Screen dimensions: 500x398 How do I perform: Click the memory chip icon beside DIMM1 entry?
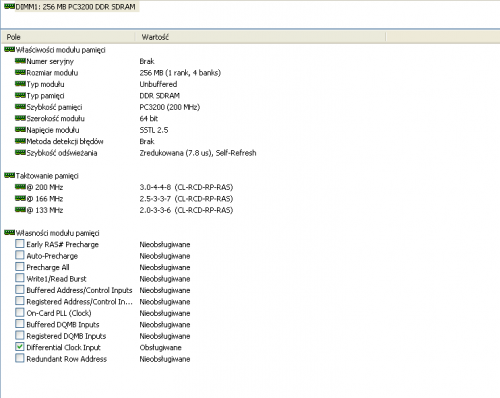(x=9, y=6)
